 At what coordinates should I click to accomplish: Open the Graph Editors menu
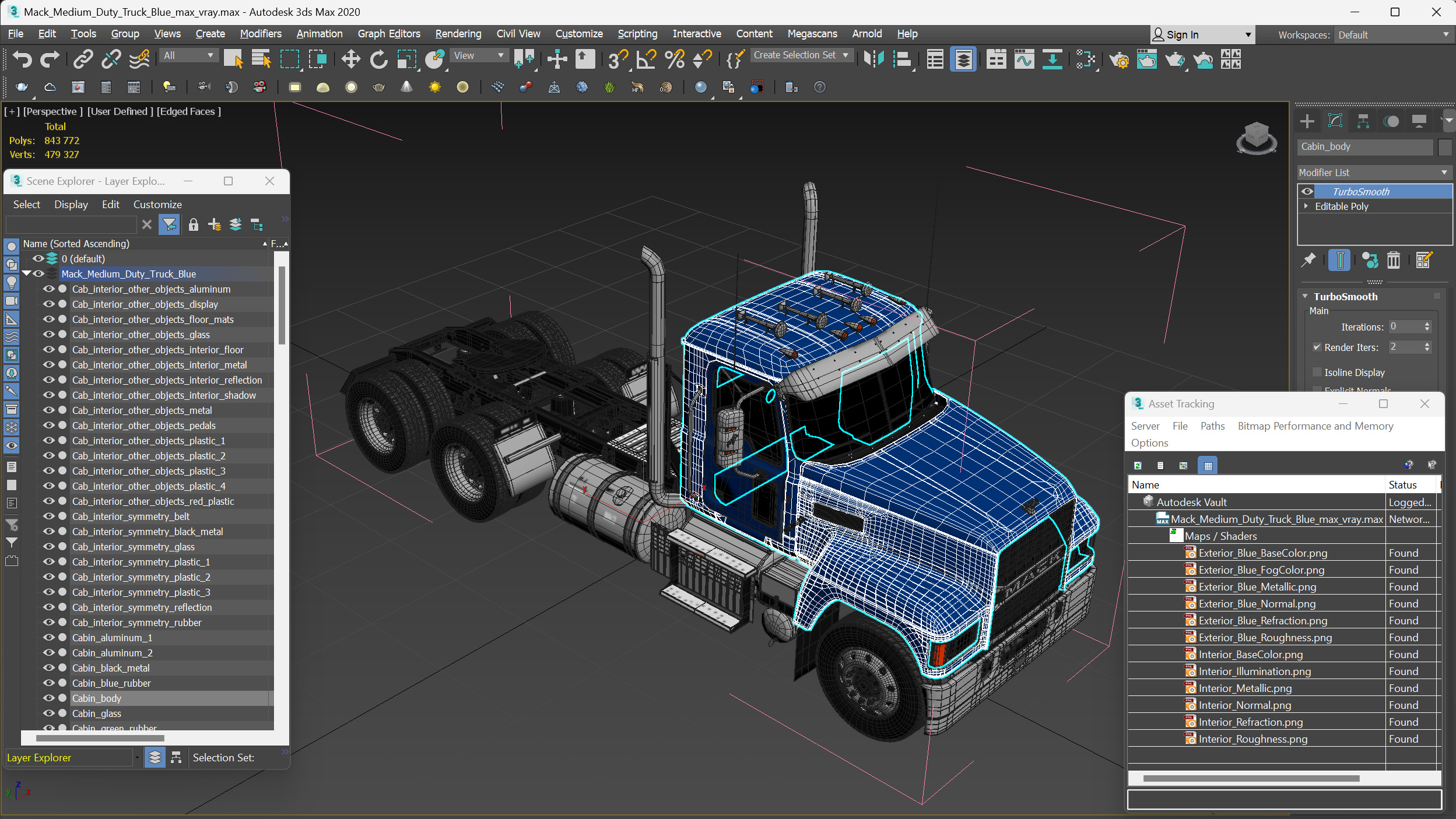click(x=389, y=34)
